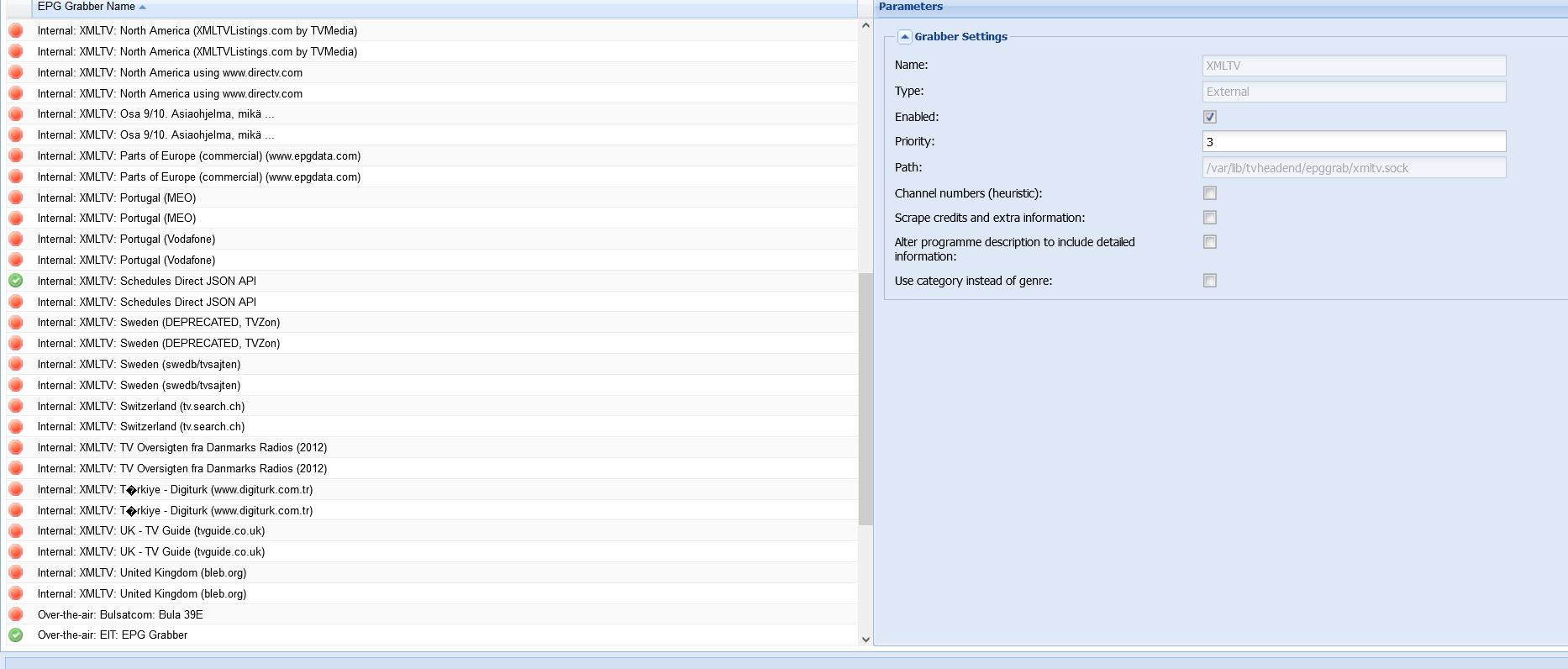Click red icon of upper North America directv.com row
The image size is (1568, 669).
point(16,72)
